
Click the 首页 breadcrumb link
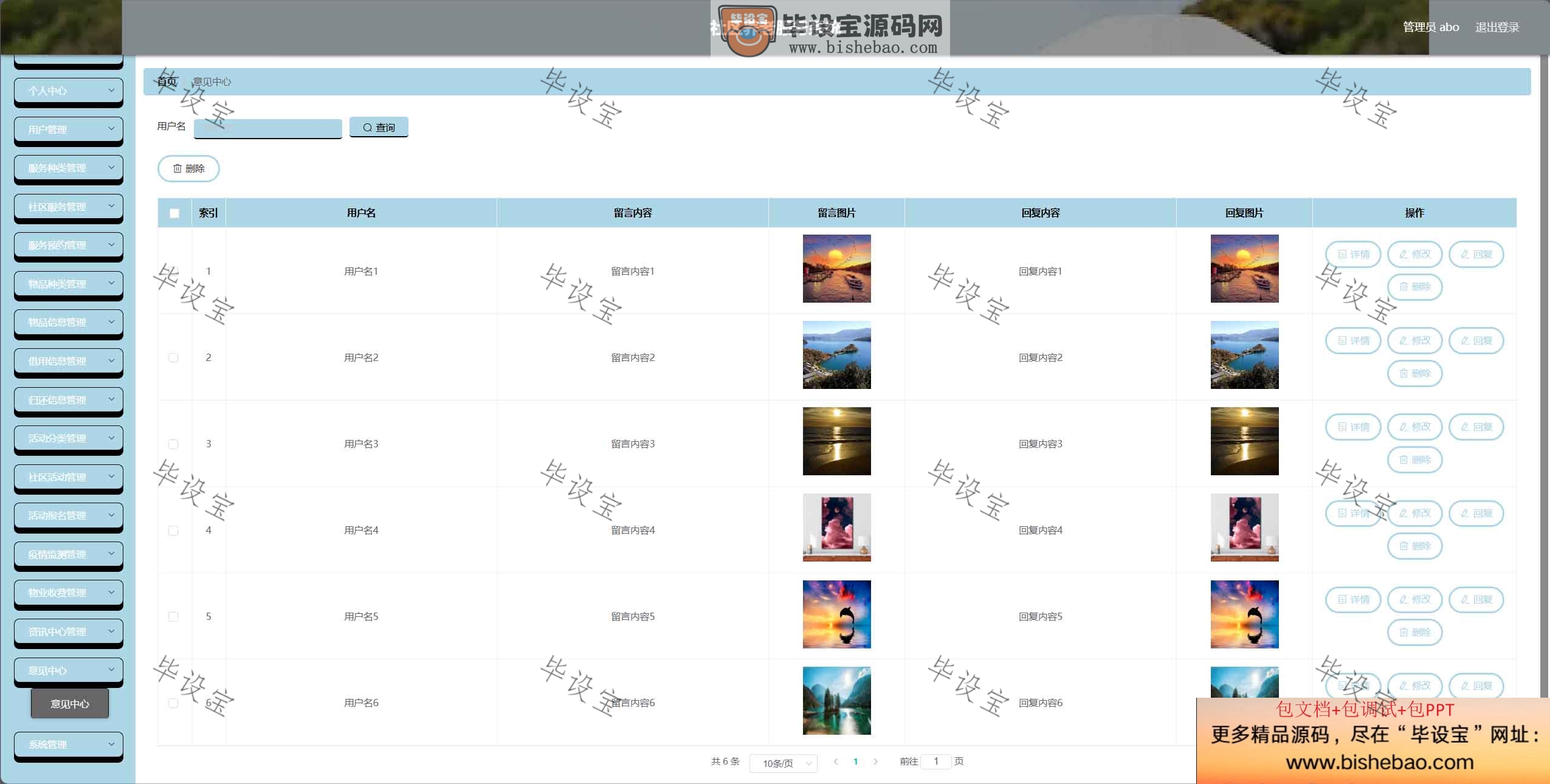(x=167, y=81)
